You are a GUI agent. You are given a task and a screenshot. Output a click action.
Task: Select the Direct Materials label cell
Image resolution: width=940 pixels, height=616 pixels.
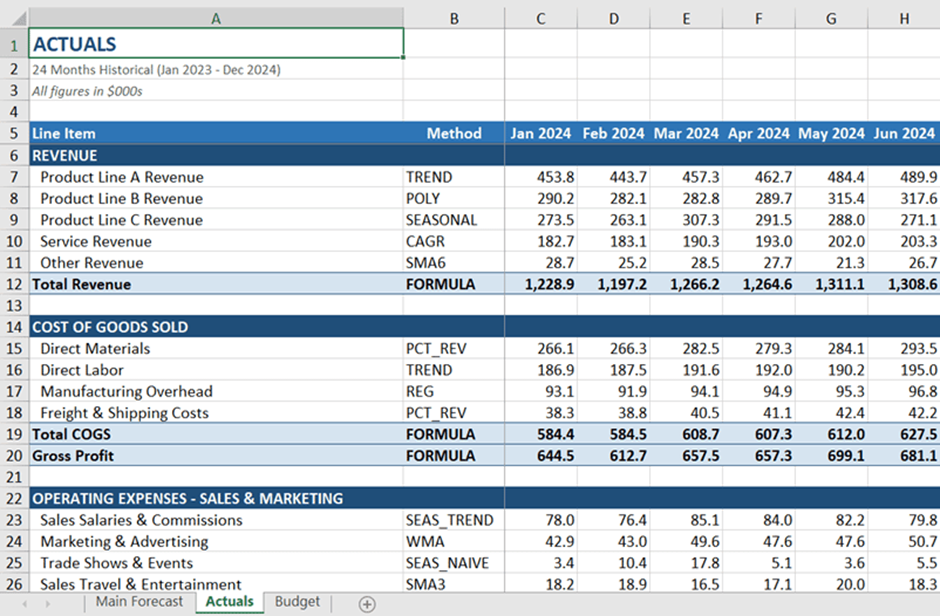coord(216,348)
